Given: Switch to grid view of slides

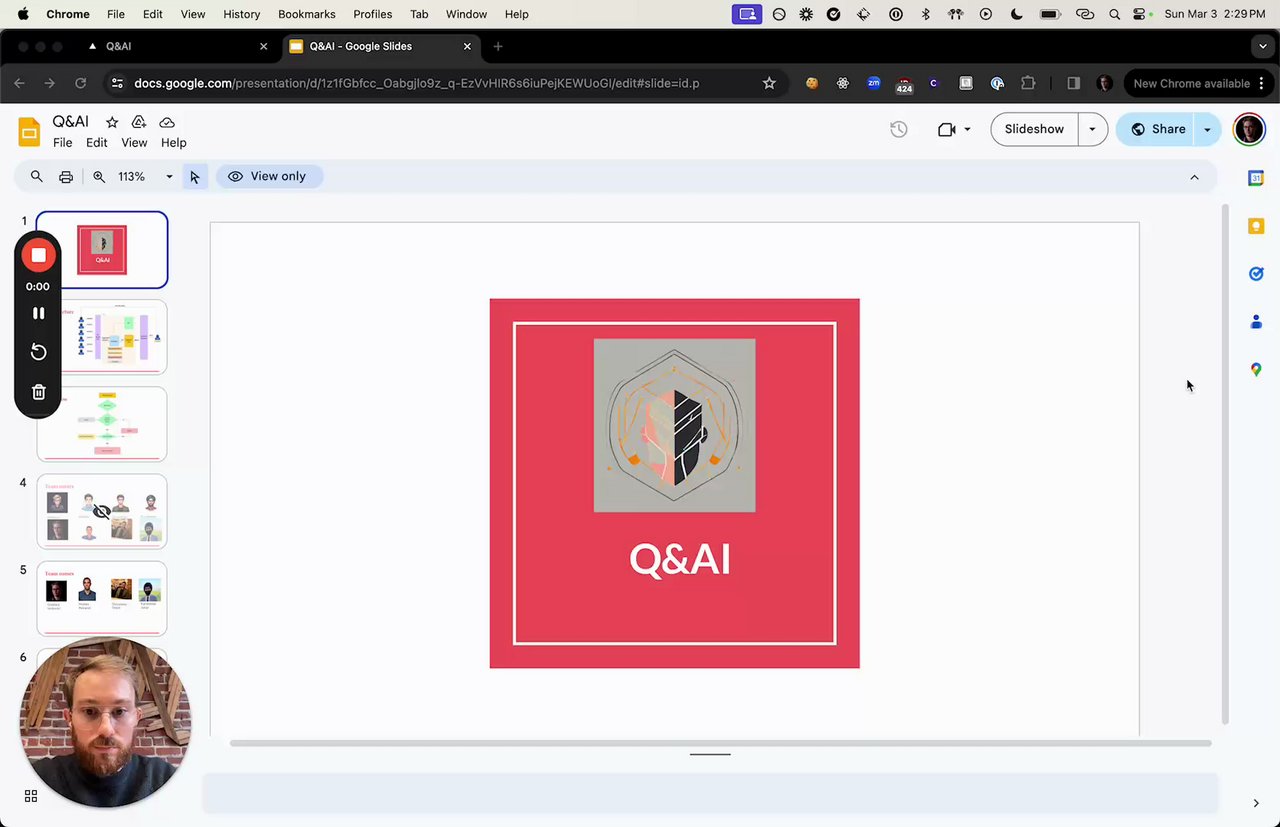Looking at the screenshot, I should coord(31,796).
